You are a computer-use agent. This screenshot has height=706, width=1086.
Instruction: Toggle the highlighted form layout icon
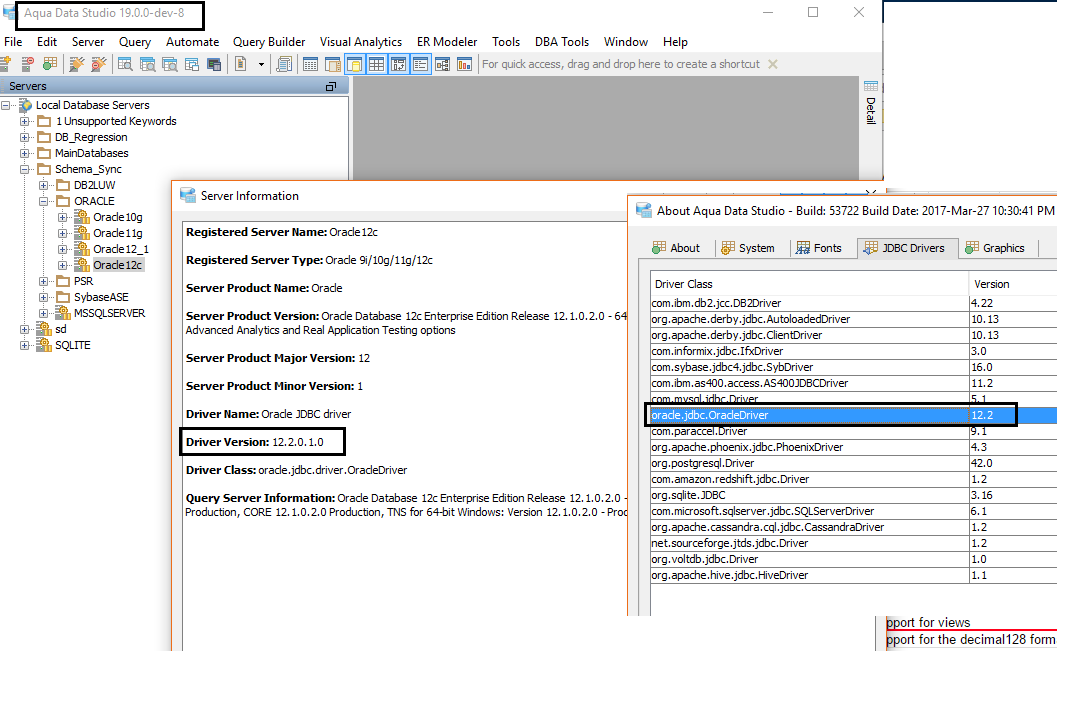pyautogui.click(x=420, y=64)
